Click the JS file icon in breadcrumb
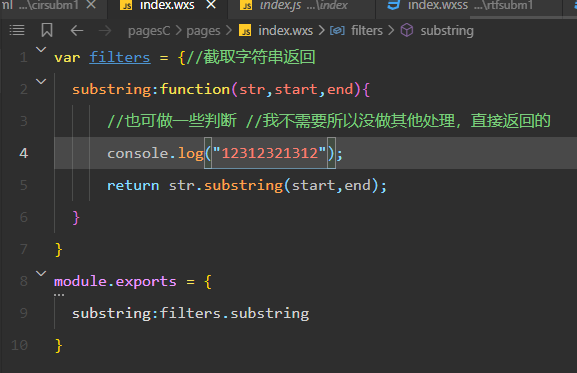577x373 pixels. (245, 31)
